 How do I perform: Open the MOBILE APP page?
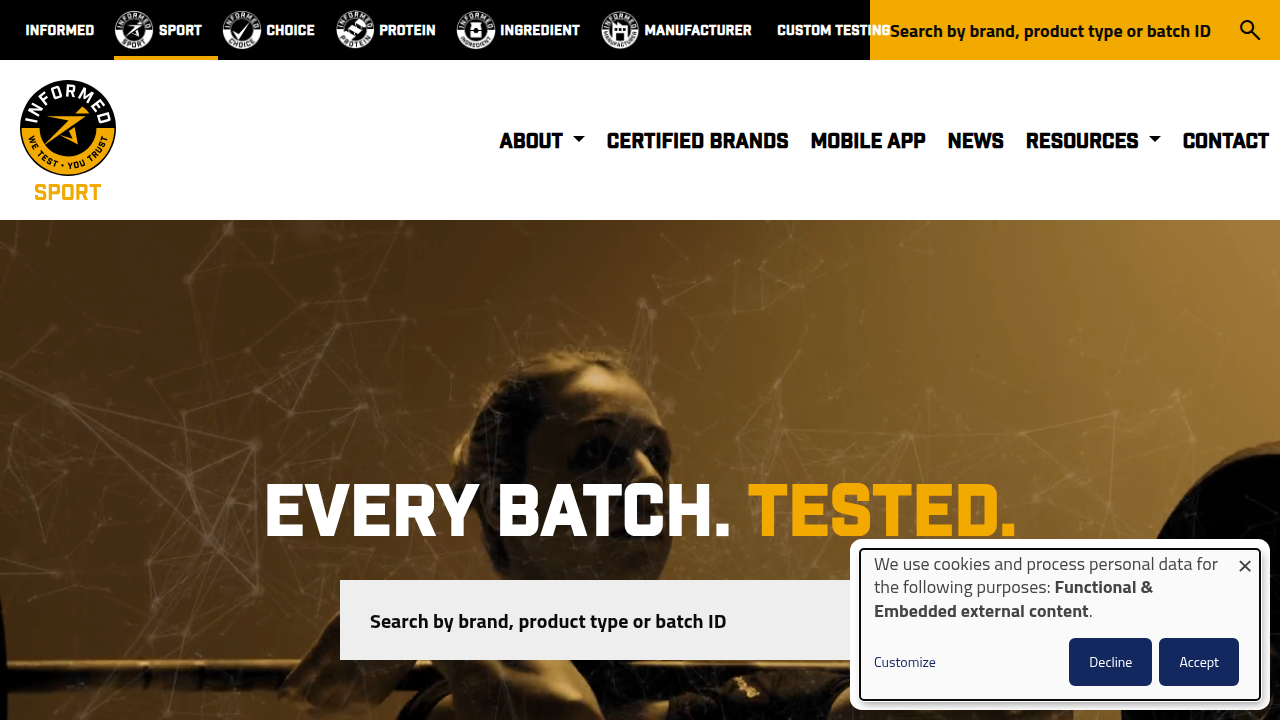click(868, 140)
